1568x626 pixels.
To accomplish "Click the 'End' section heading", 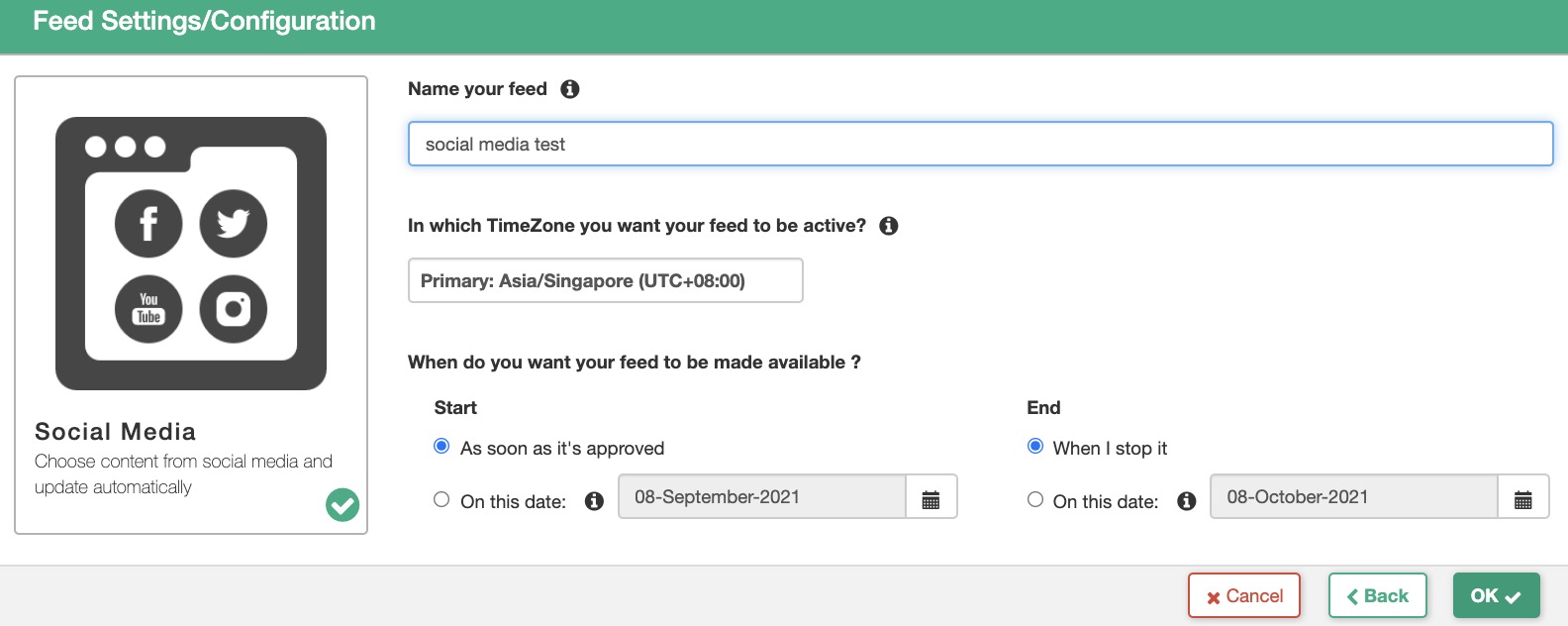I will click(1043, 408).
